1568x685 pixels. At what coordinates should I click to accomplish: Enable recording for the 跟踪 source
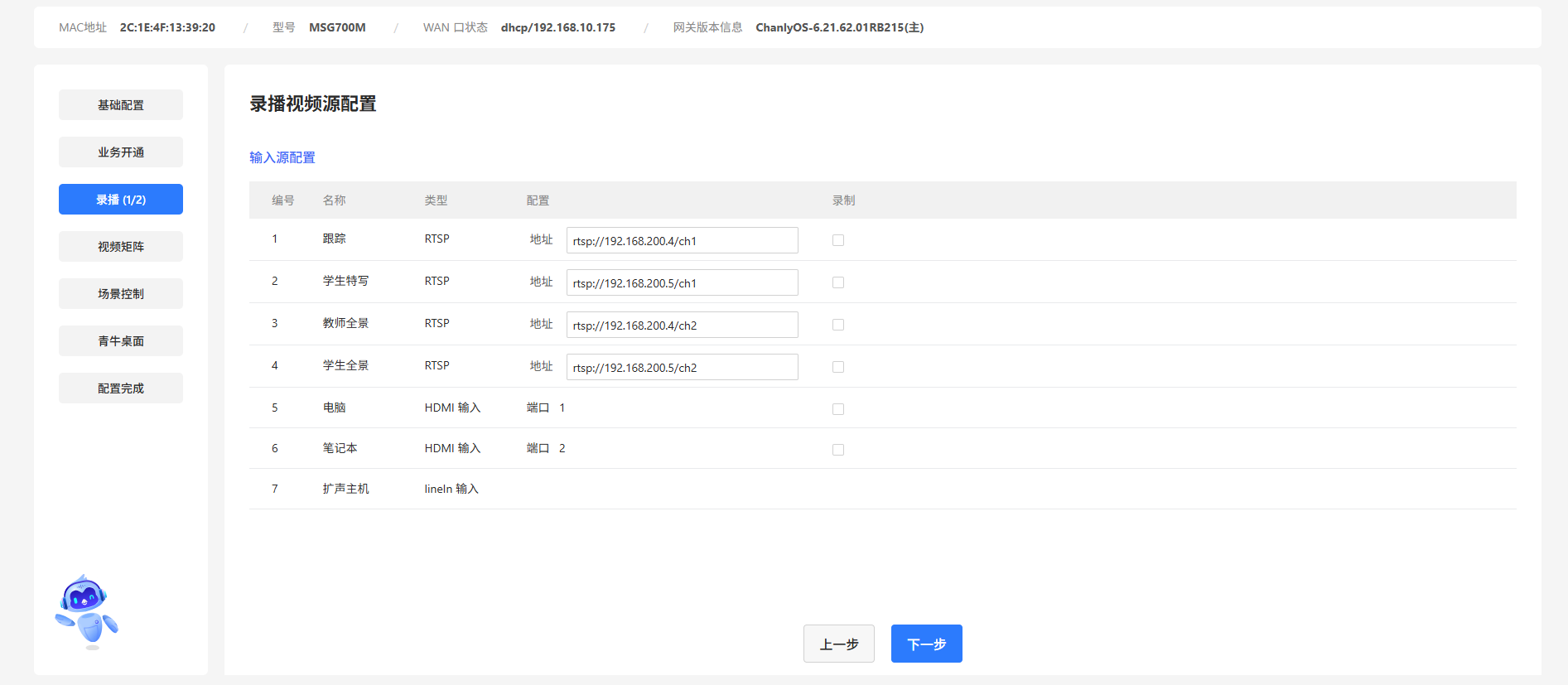tap(838, 240)
